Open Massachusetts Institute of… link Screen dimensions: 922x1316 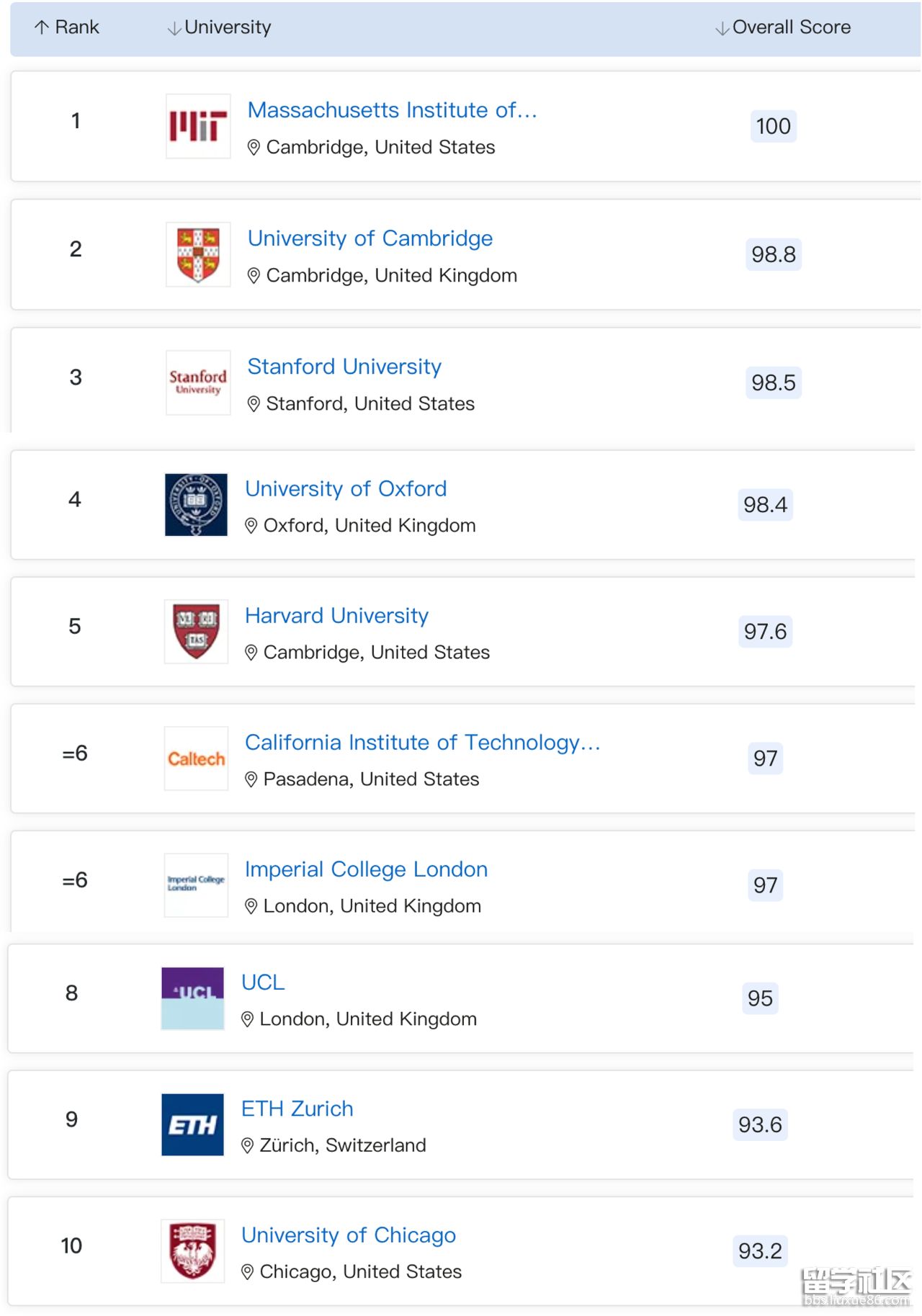coord(392,109)
